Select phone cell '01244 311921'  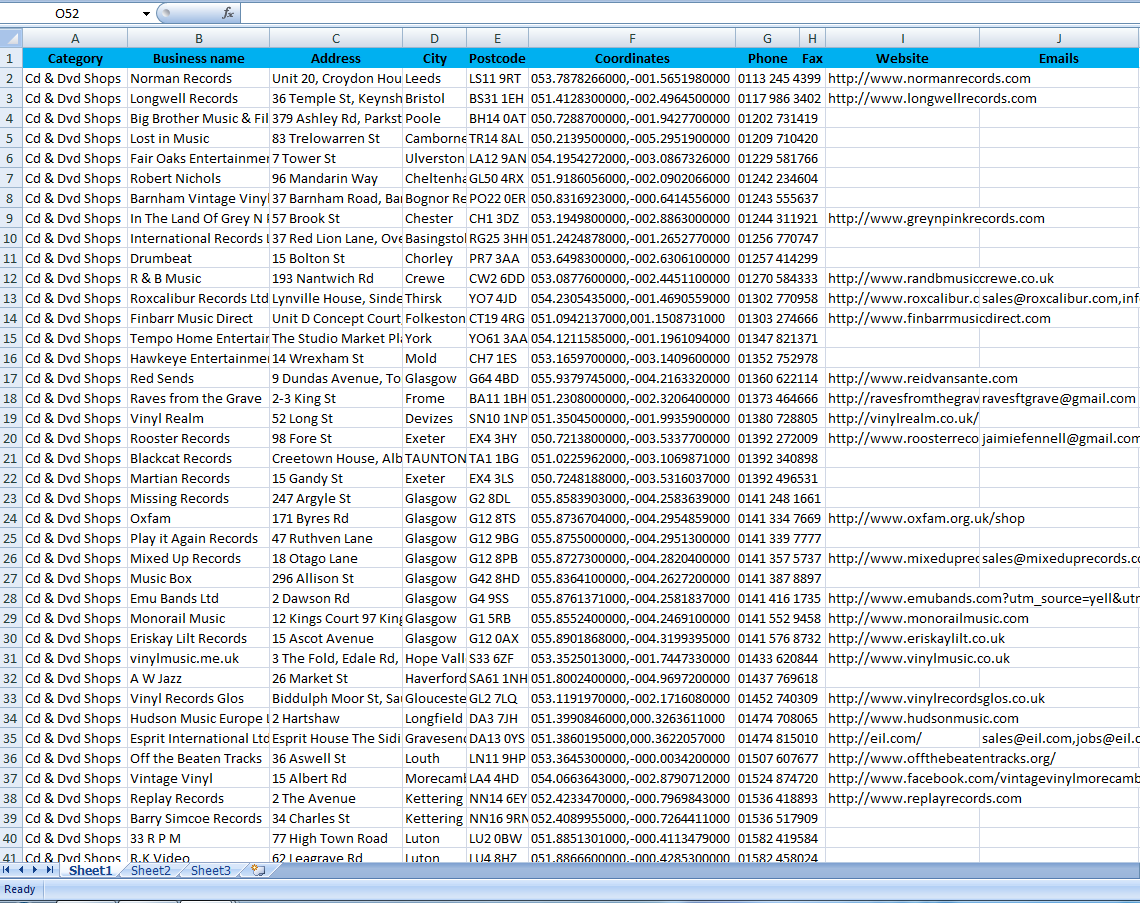click(x=767, y=218)
